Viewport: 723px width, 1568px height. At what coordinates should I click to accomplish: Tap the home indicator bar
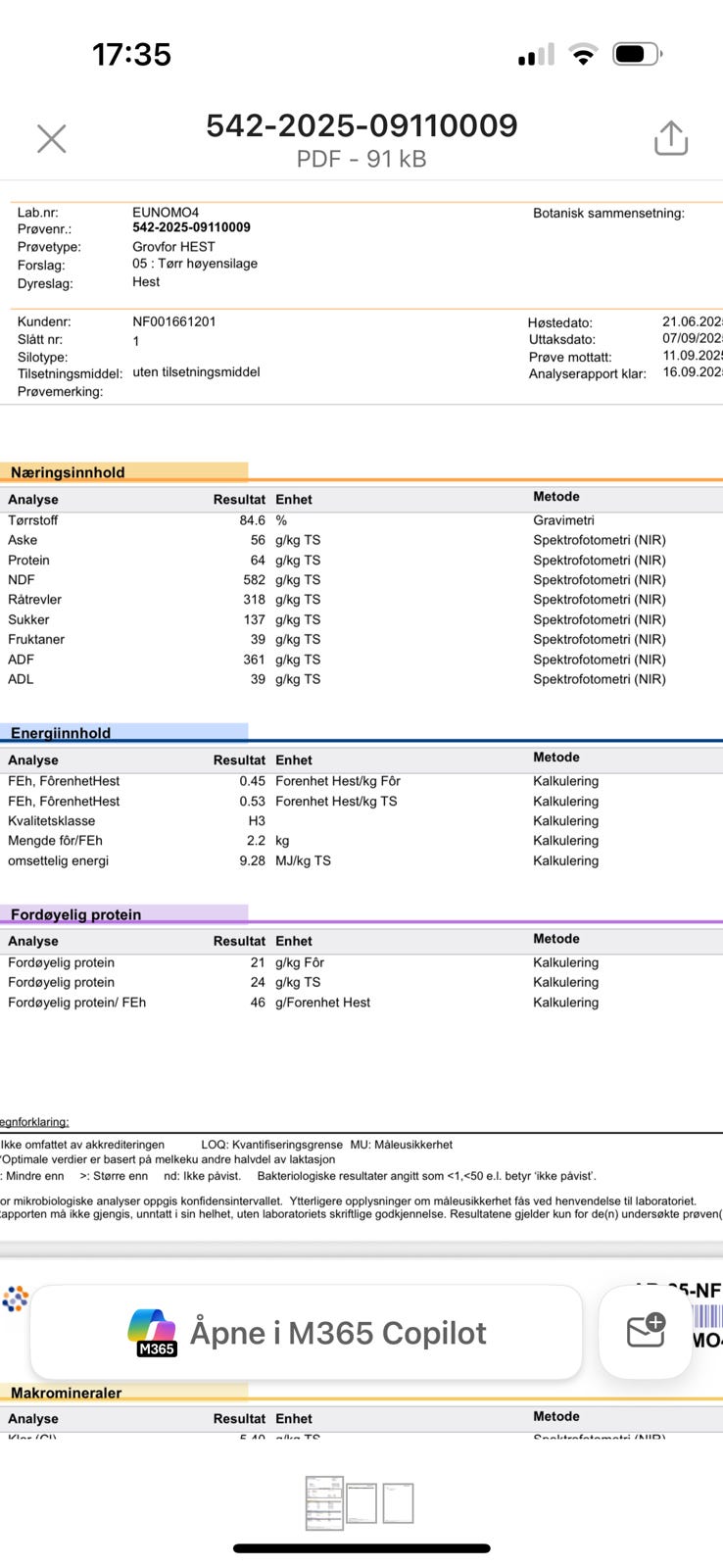(x=361, y=1548)
